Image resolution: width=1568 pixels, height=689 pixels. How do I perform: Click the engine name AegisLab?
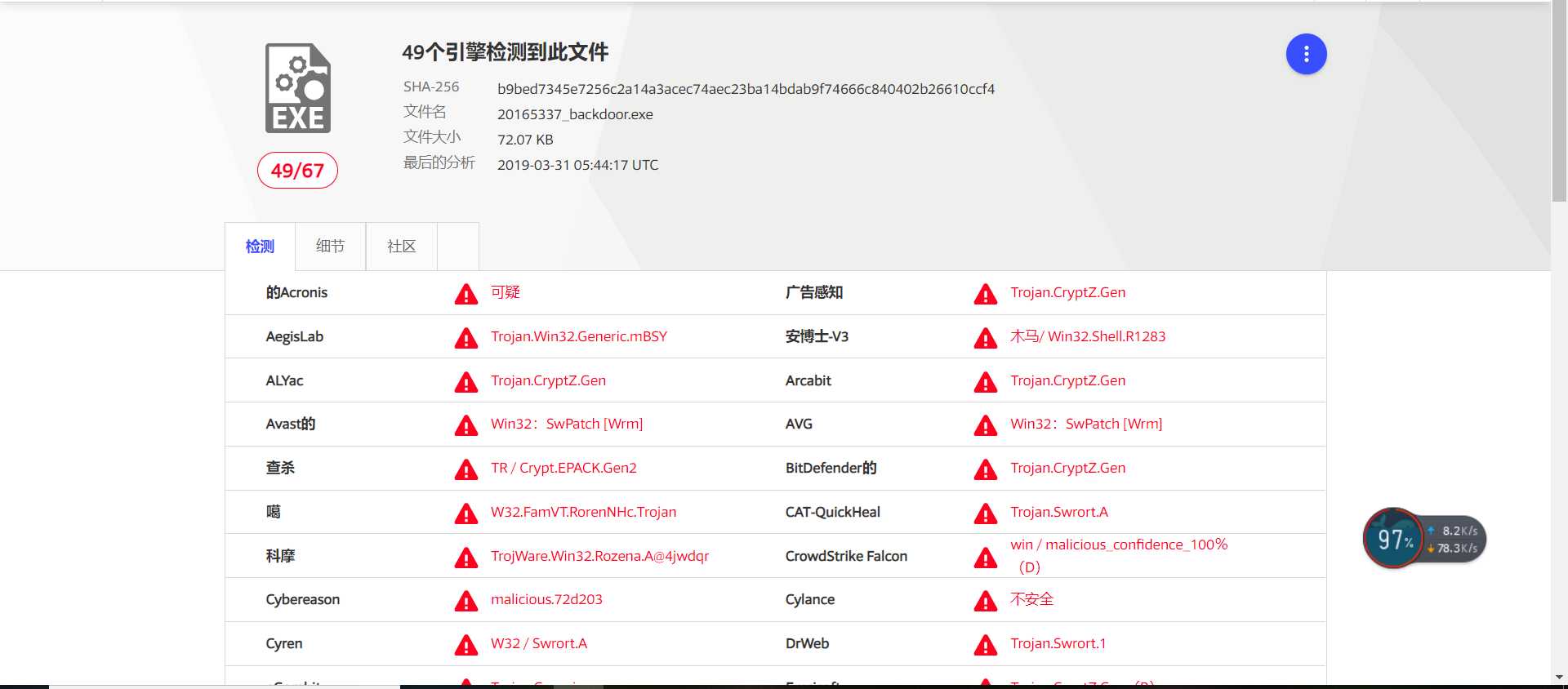click(294, 336)
